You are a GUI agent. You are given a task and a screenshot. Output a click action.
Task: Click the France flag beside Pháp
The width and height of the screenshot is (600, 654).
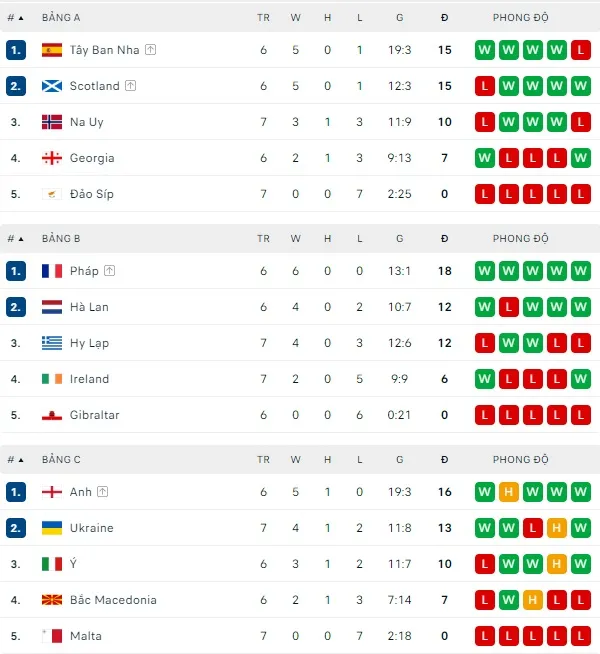coord(52,271)
